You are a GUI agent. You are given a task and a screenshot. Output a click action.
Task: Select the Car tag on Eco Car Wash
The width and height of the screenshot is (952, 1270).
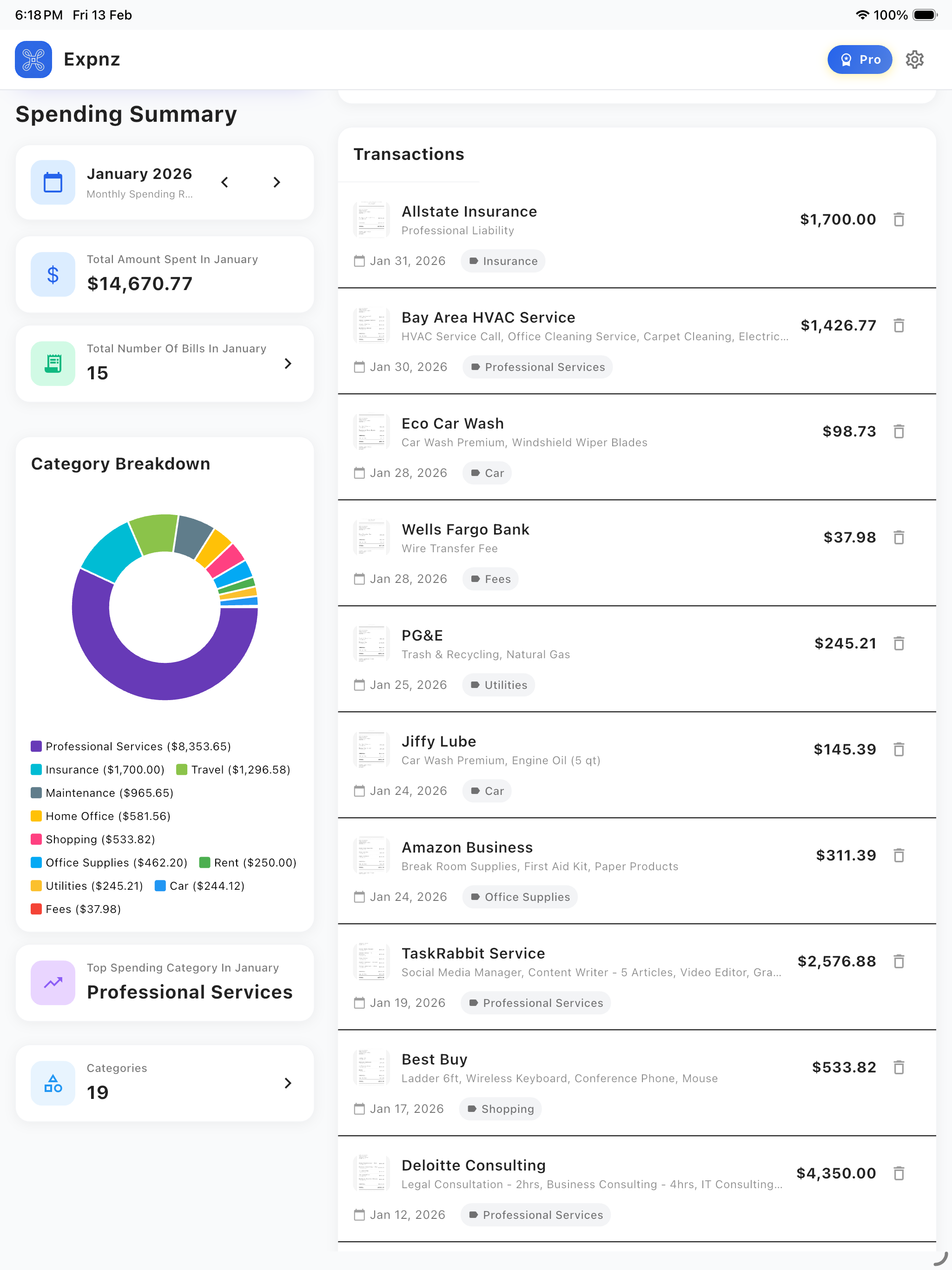pos(487,474)
